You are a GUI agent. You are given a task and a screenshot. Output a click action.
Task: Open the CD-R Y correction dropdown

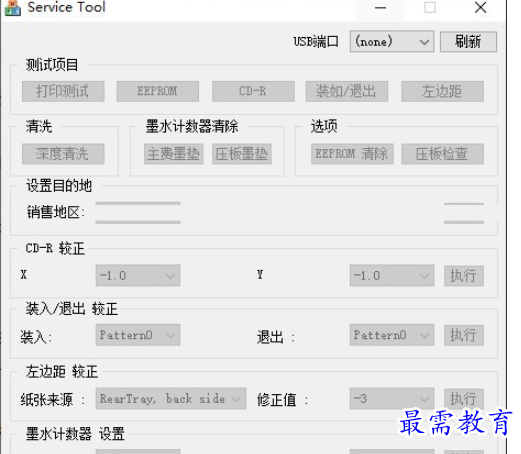(x=392, y=275)
